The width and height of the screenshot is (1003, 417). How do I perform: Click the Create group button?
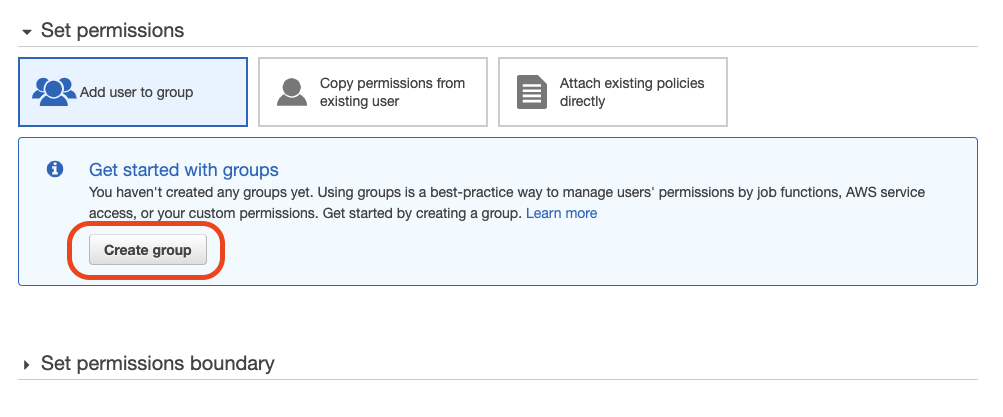coord(148,250)
